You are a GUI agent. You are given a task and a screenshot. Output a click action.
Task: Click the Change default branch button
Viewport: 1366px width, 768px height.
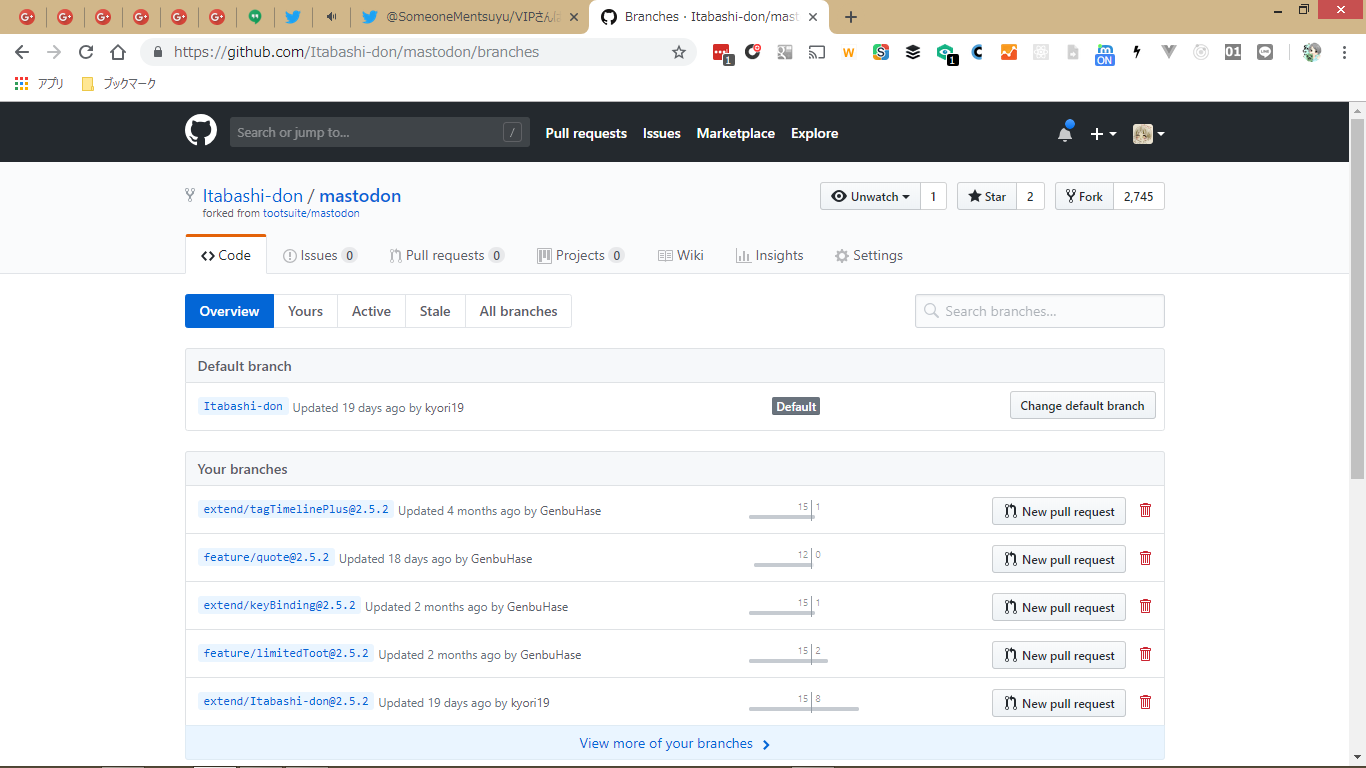pyautogui.click(x=1082, y=406)
